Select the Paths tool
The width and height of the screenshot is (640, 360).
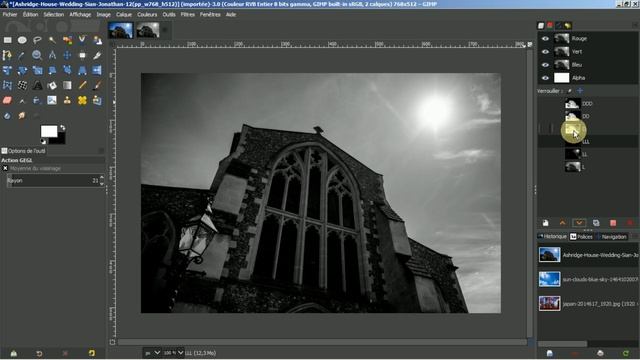(7, 55)
